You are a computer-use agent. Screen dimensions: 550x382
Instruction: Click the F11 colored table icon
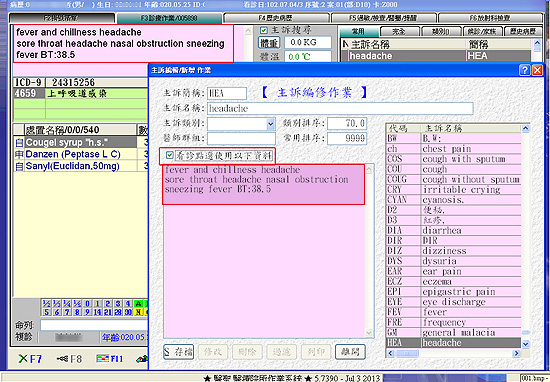tap(103, 358)
